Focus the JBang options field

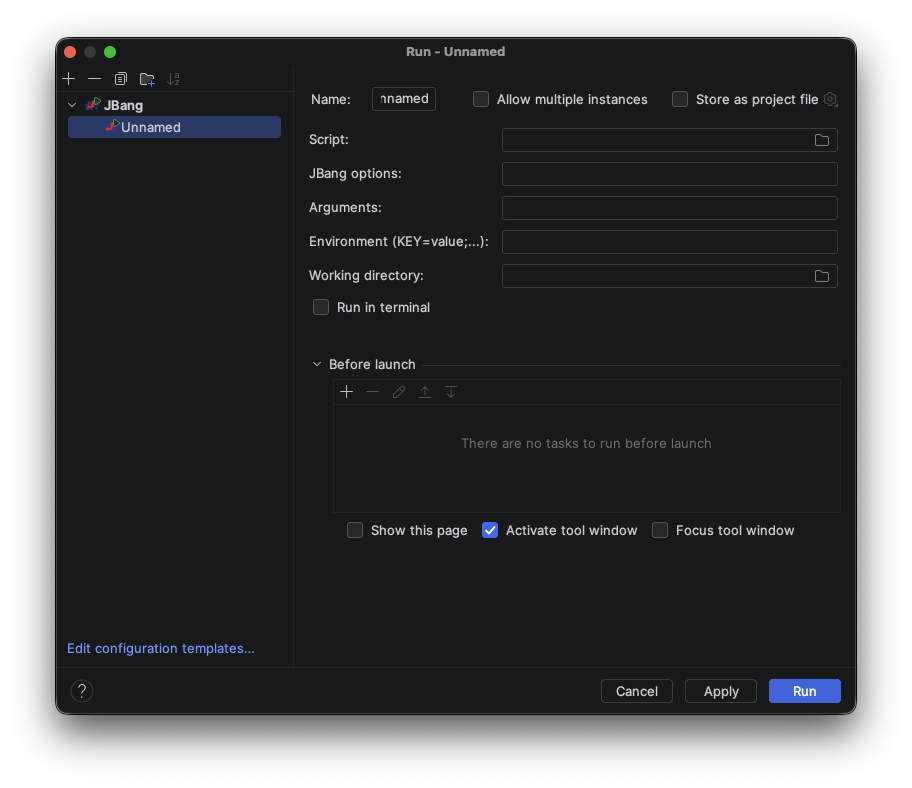[x=669, y=174]
